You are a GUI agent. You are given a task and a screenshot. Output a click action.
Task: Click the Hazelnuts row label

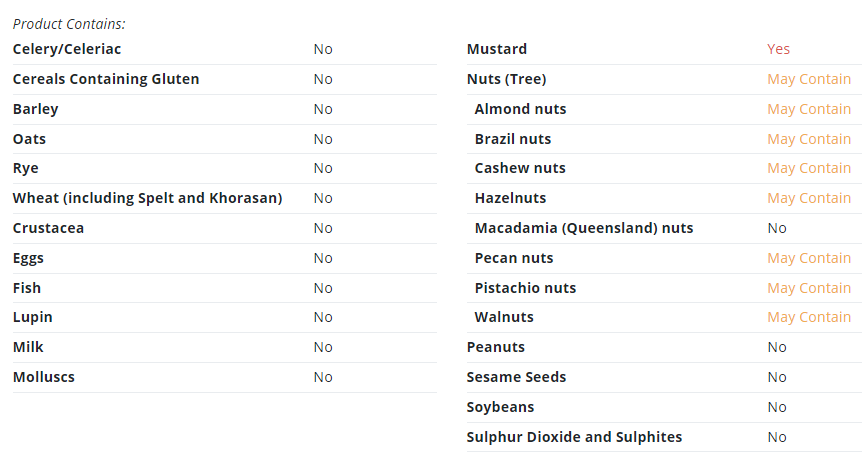510,198
